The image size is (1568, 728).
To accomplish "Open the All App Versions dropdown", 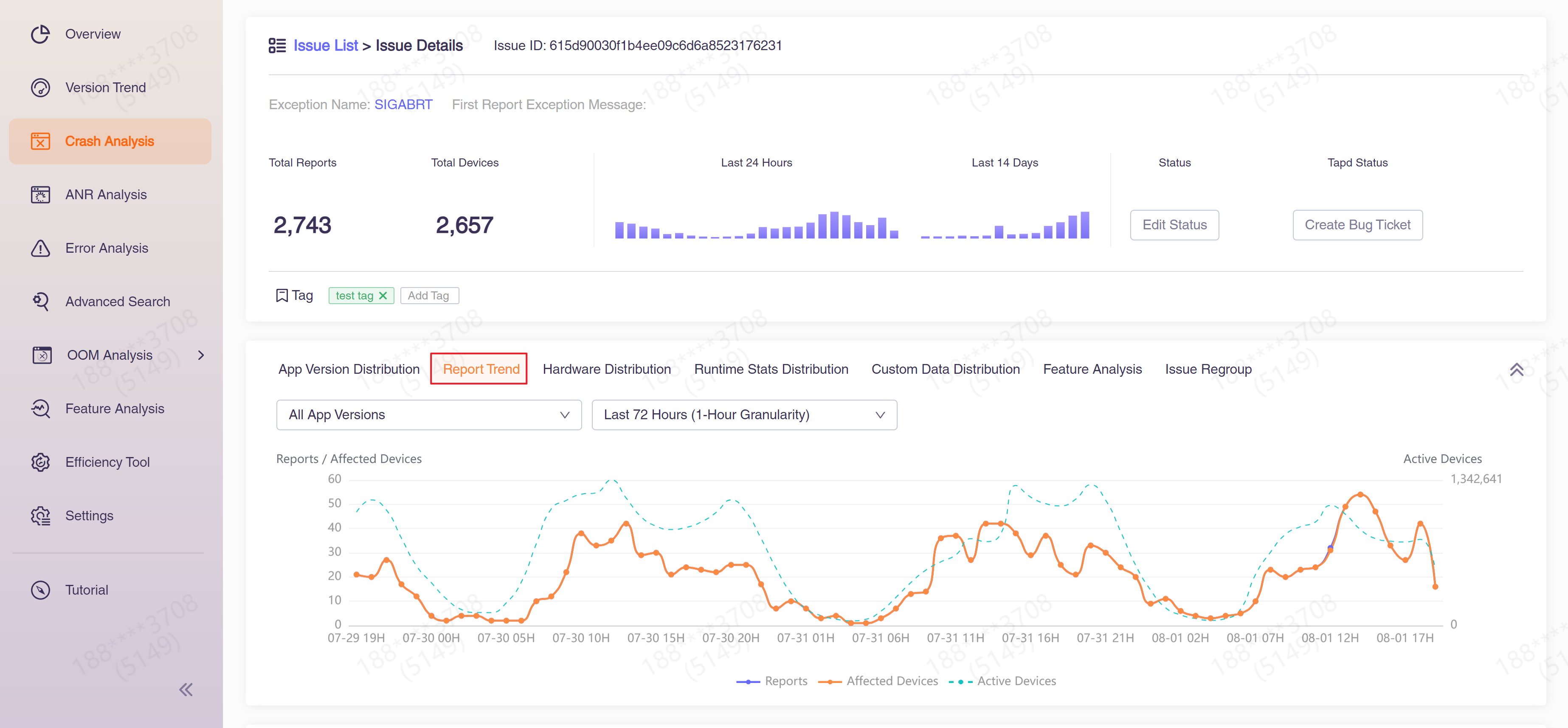I will tap(428, 415).
